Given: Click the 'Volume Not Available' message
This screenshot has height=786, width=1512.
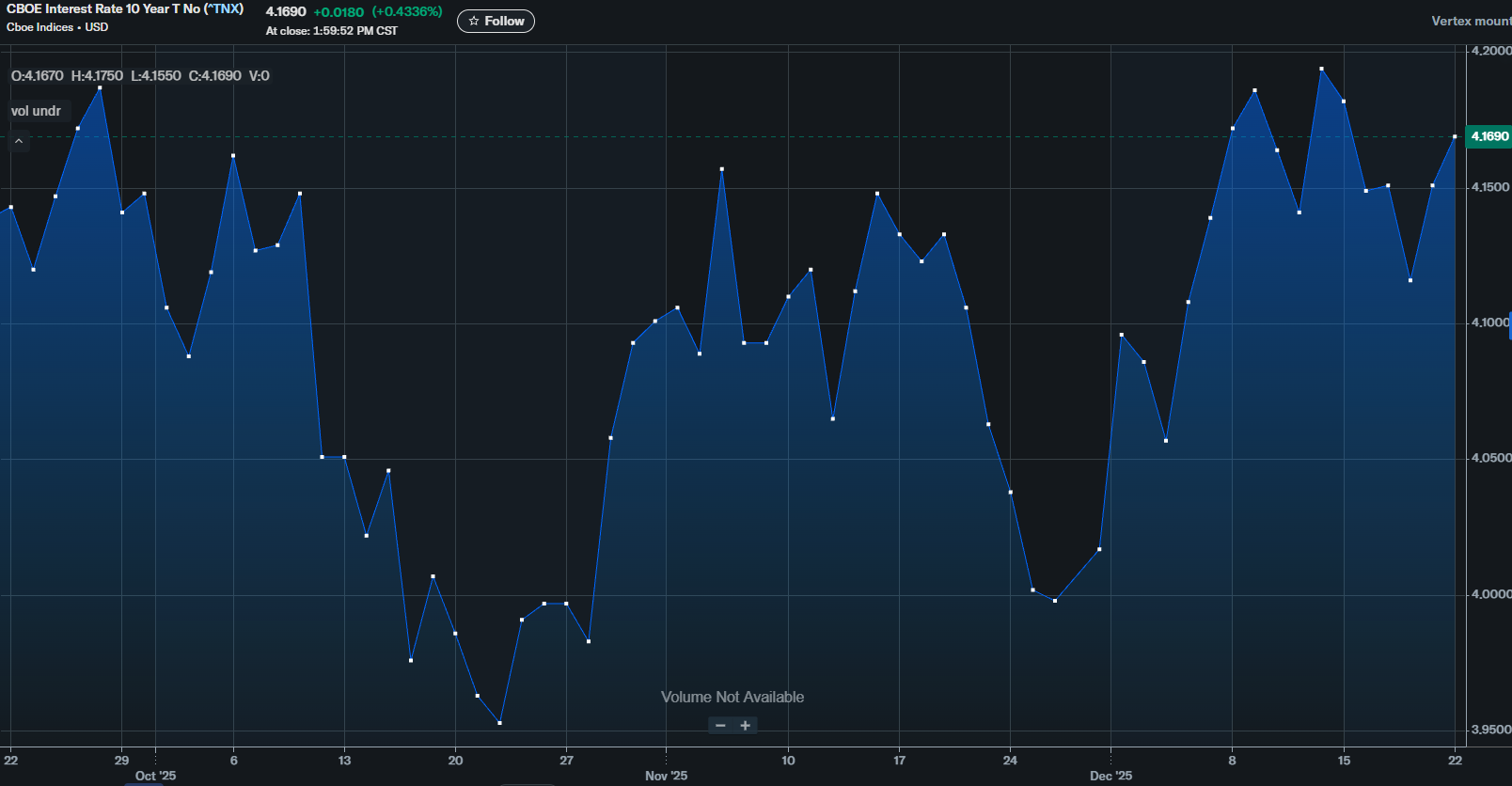Looking at the screenshot, I should [x=732, y=697].
